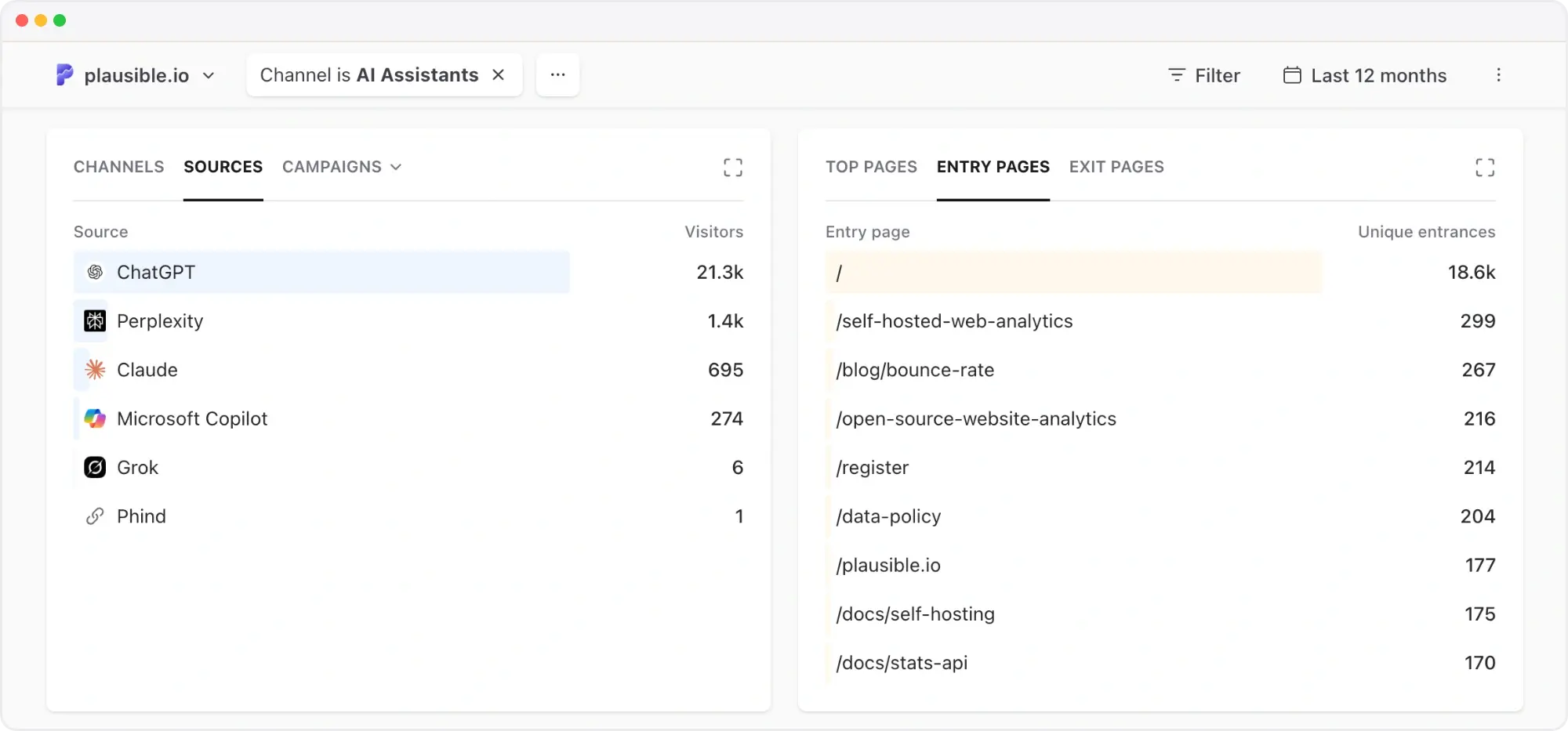Open the Filter menu

coord(1203,75)
